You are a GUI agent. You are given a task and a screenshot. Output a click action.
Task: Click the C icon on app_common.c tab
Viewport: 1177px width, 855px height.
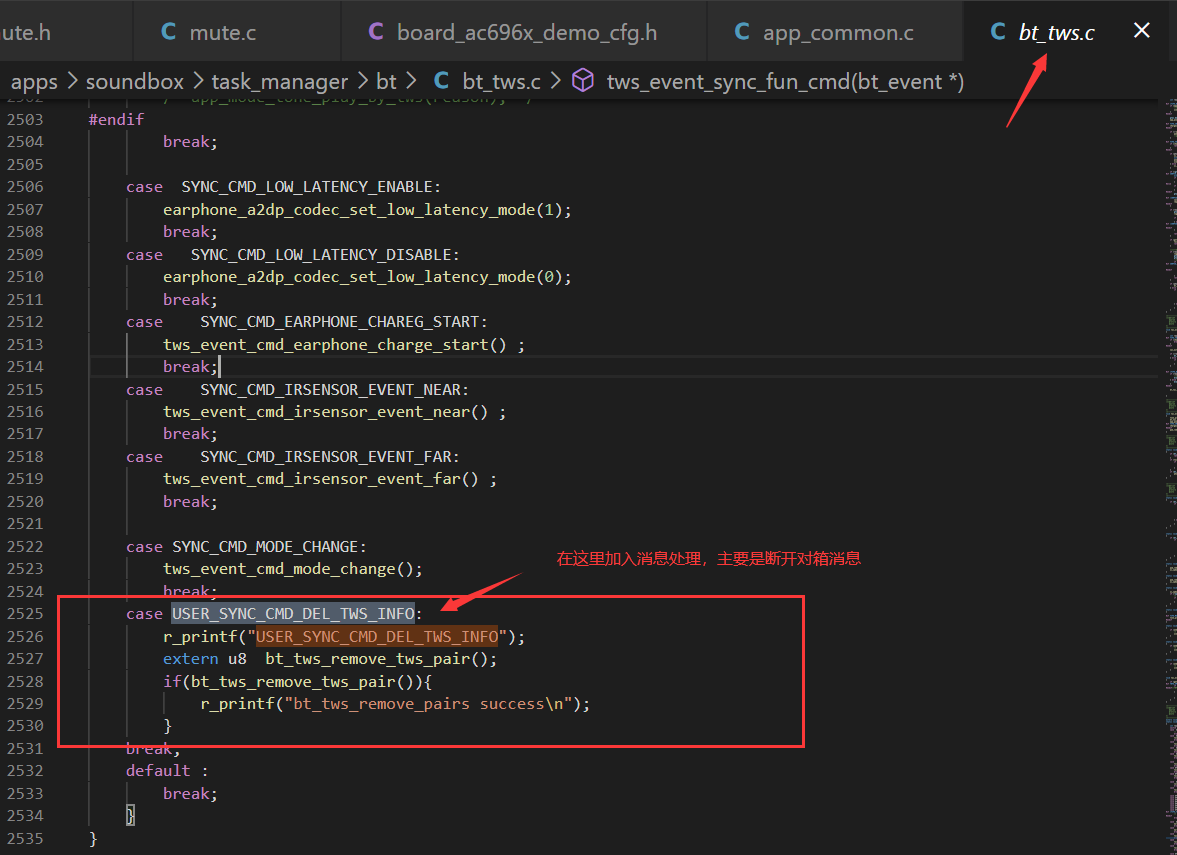pyautogui.click(x=742, y=32)
